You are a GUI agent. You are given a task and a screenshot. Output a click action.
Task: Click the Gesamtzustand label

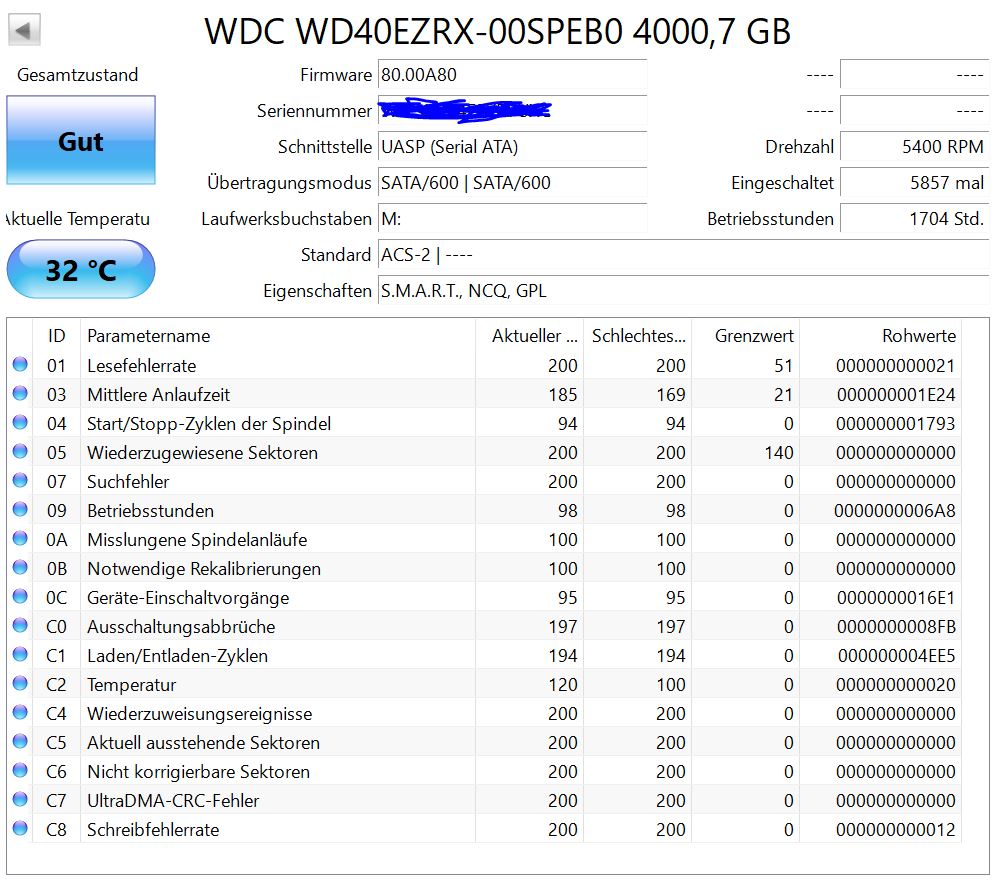[x=78, y=75]
